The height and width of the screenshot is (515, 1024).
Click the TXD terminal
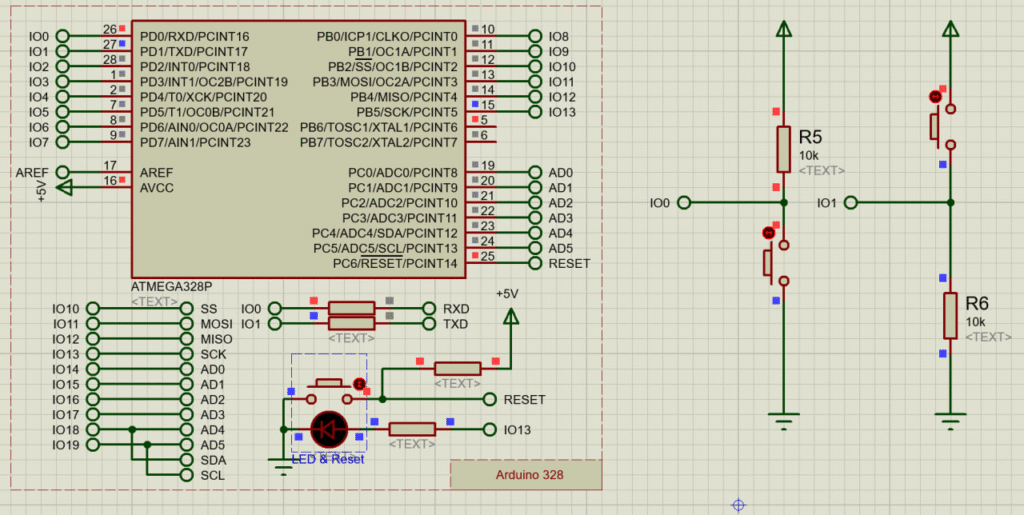429,323
